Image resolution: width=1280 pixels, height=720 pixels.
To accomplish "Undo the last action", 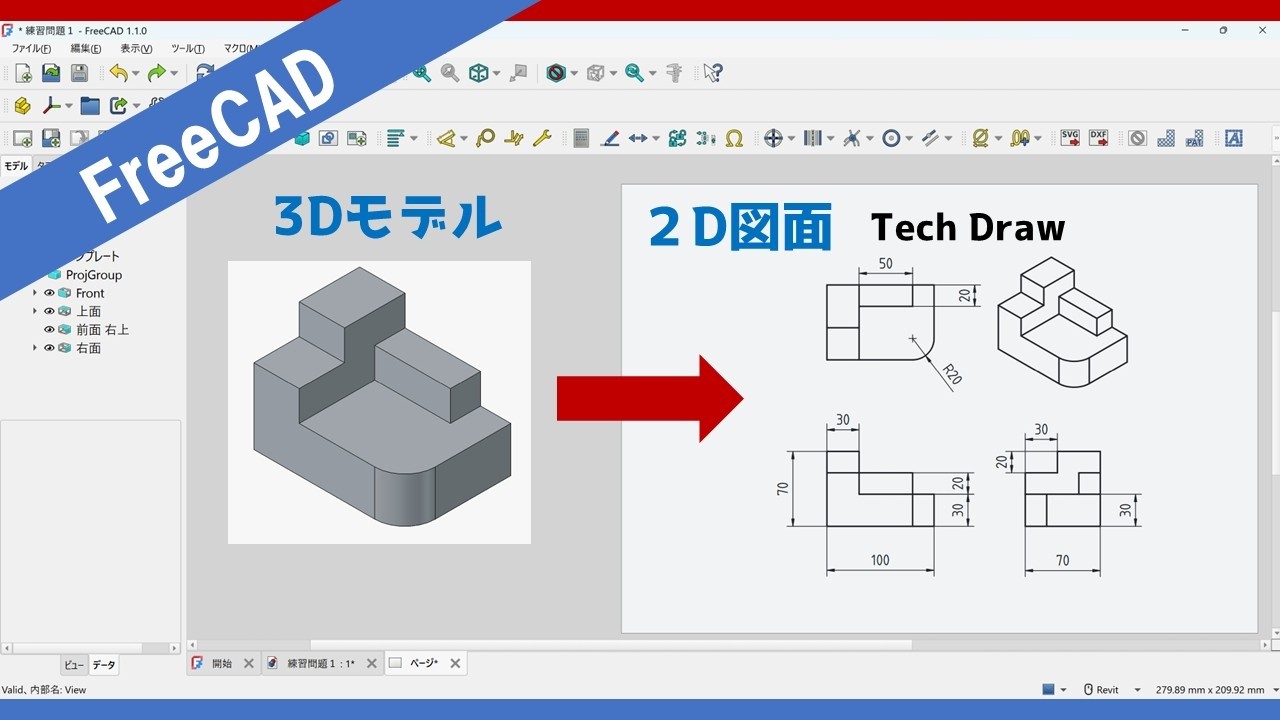I will (x=119, y=73).
